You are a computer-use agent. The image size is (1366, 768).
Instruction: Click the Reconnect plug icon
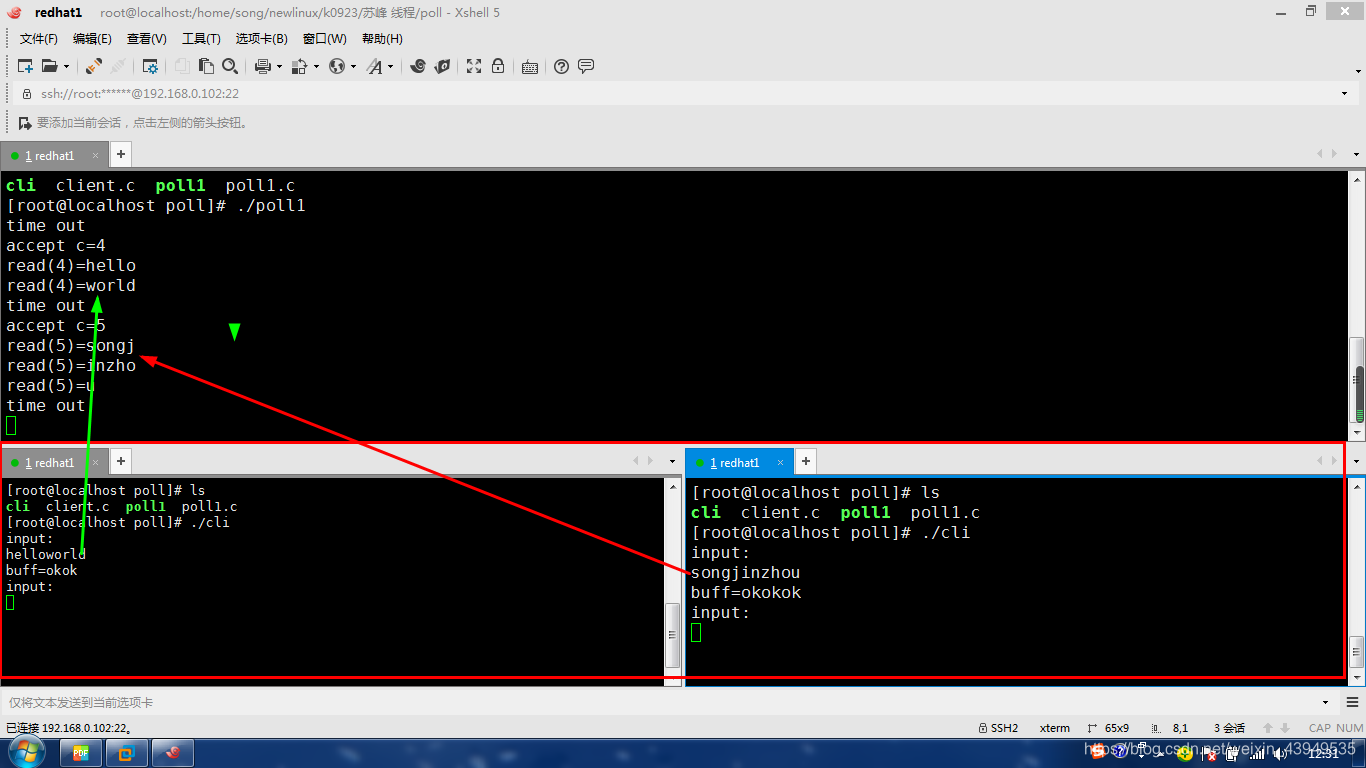[x=118, y=66]
